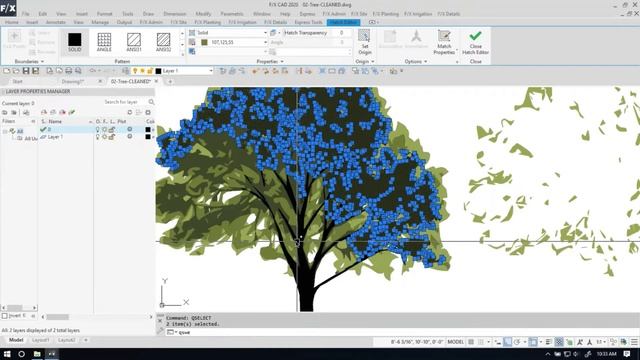640x360 pixels.
Task: Expand the Properties panel arrow
Action: 282,62
